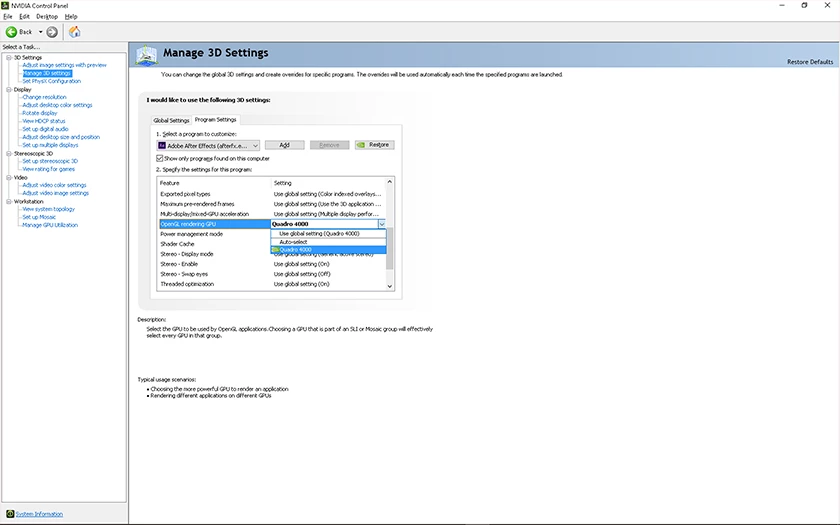Open Set up Mosaic
Screen dimensions: 840x525
(39, 218)
